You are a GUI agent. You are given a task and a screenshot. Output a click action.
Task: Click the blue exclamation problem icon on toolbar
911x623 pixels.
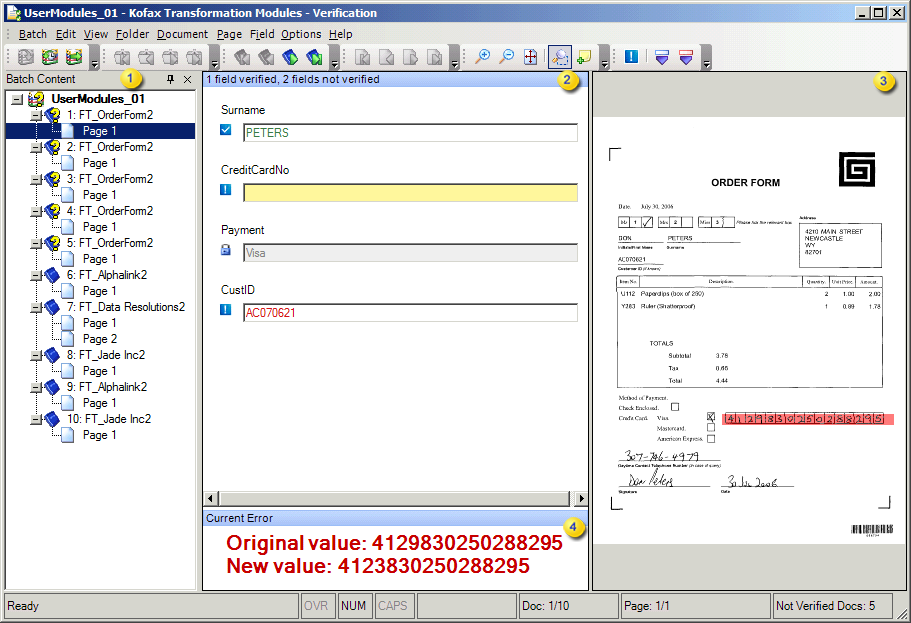631,57
